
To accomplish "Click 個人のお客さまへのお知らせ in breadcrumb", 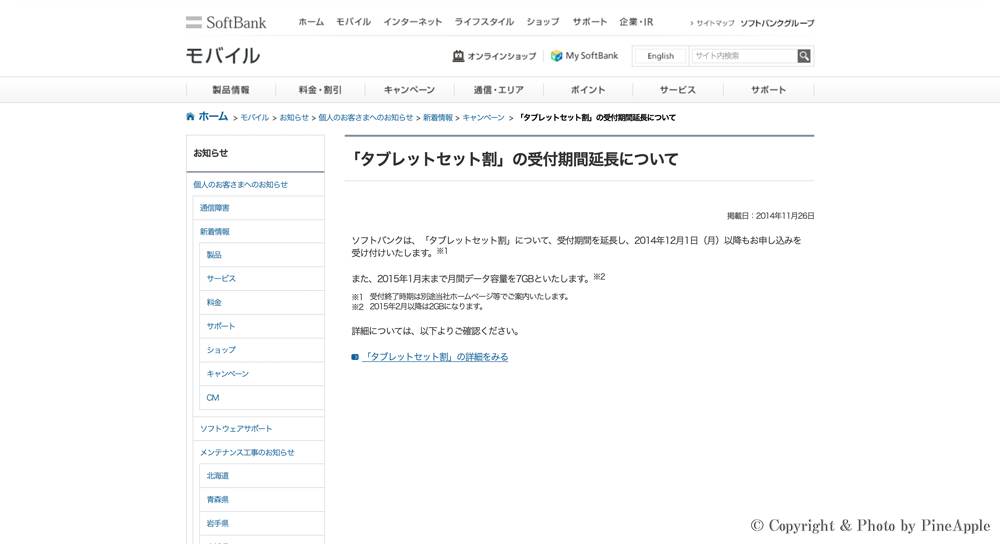I will tap(365, 117).
